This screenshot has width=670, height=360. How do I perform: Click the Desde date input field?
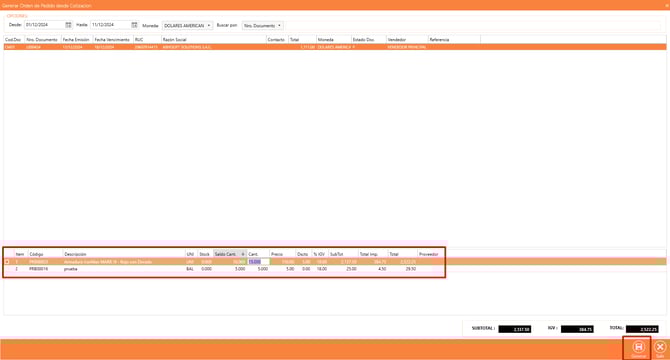pyautogui.click(x=45, y=25)
